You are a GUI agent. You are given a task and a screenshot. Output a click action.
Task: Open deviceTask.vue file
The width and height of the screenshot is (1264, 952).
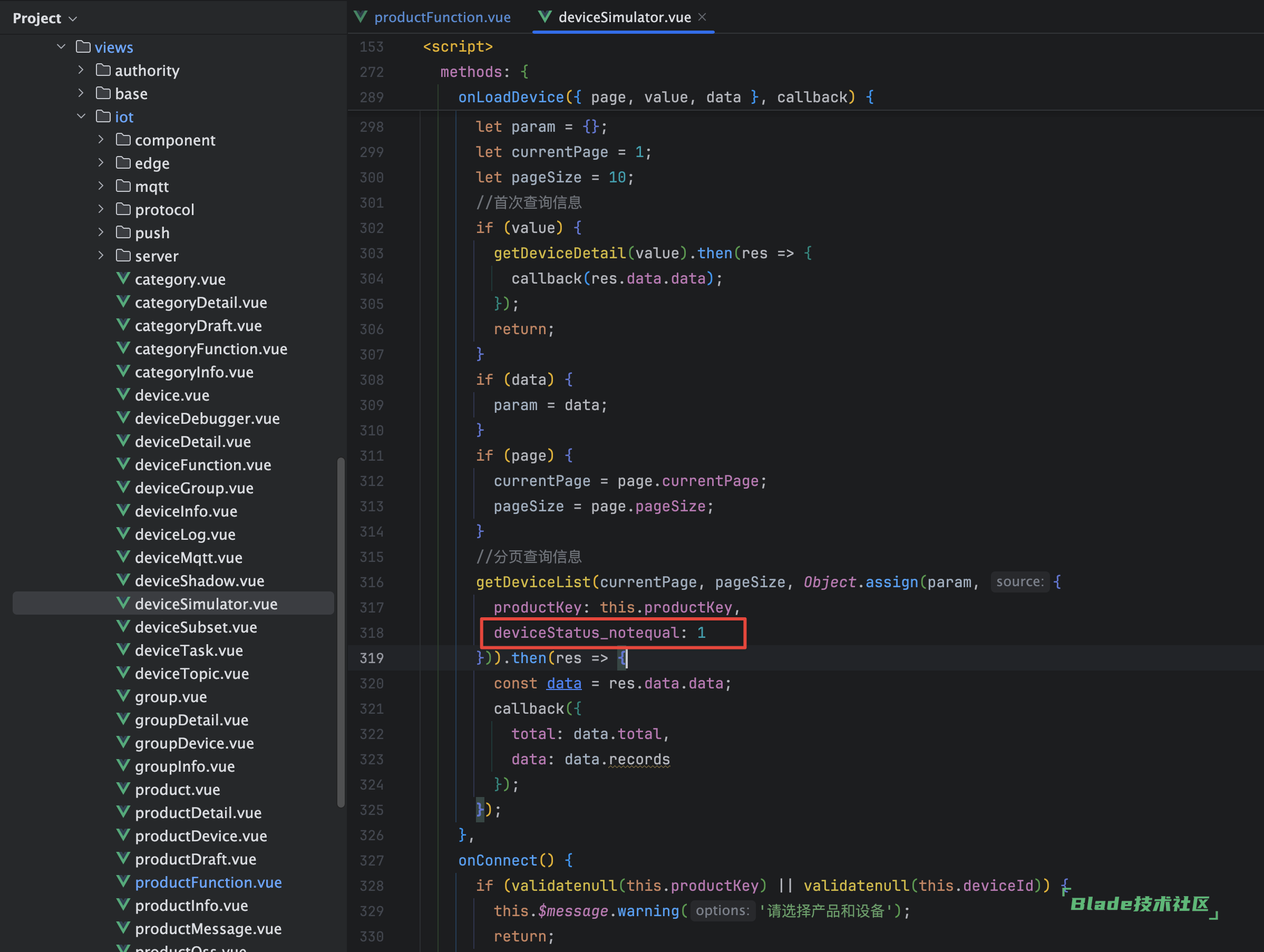(x=189, y=650)
